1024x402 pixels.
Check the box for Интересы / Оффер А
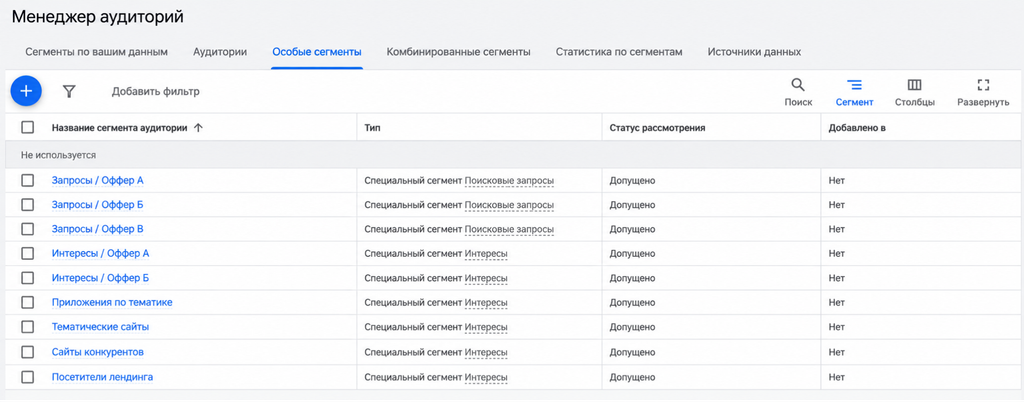click(x=27, y=253)
